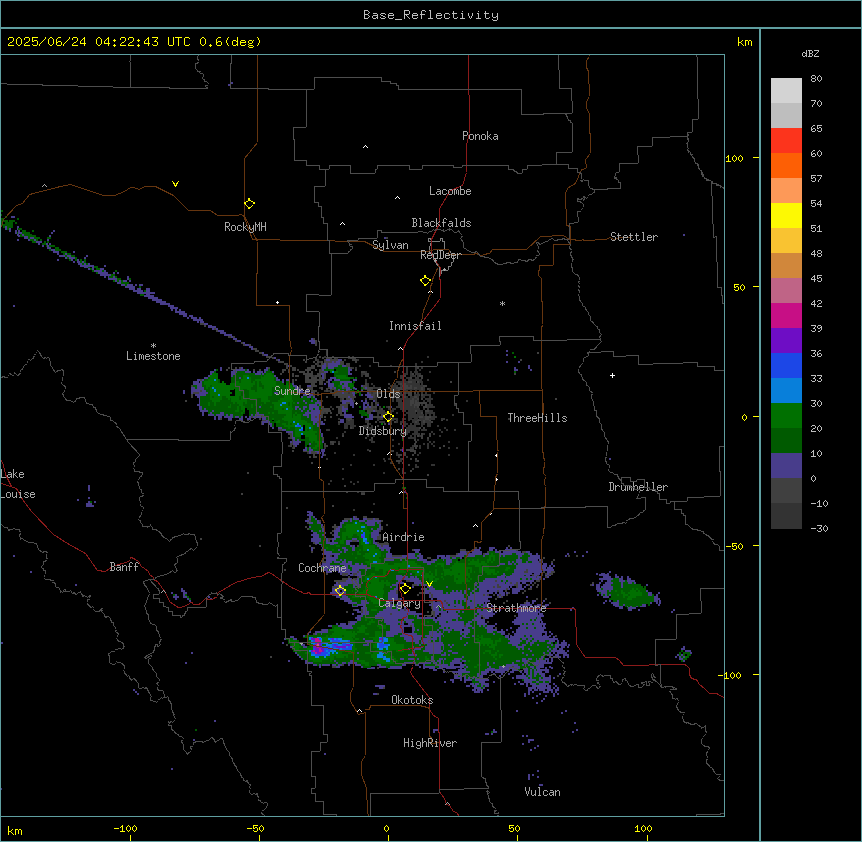Click the purple 36-39 dBZ legend swatch
Viewport: 862px width, 842px height.
(x=786, y=341)
